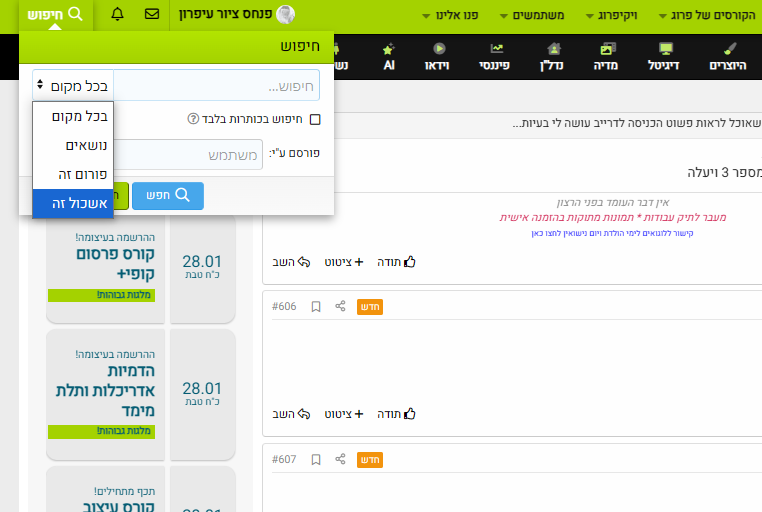Open הדמיות אדריכלות ותלת מימד course card

(105, 394)
